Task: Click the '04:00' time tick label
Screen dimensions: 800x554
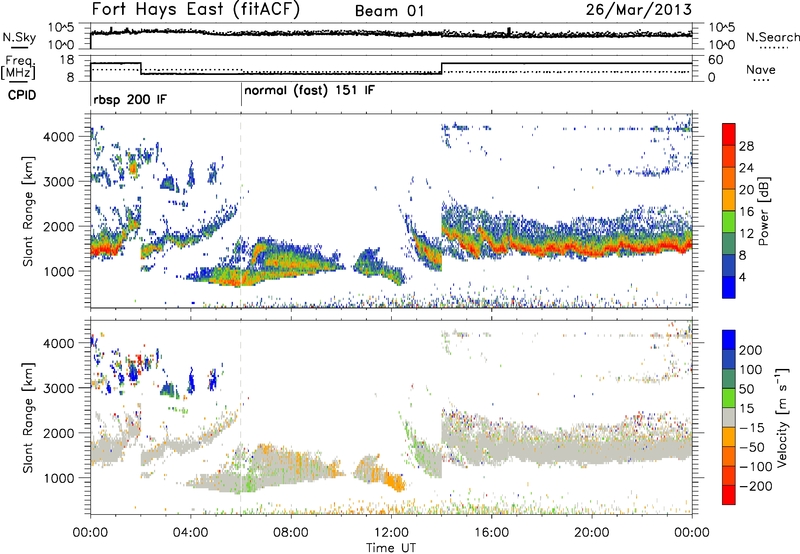Action: pyautogui.click(x=190, y=533)
